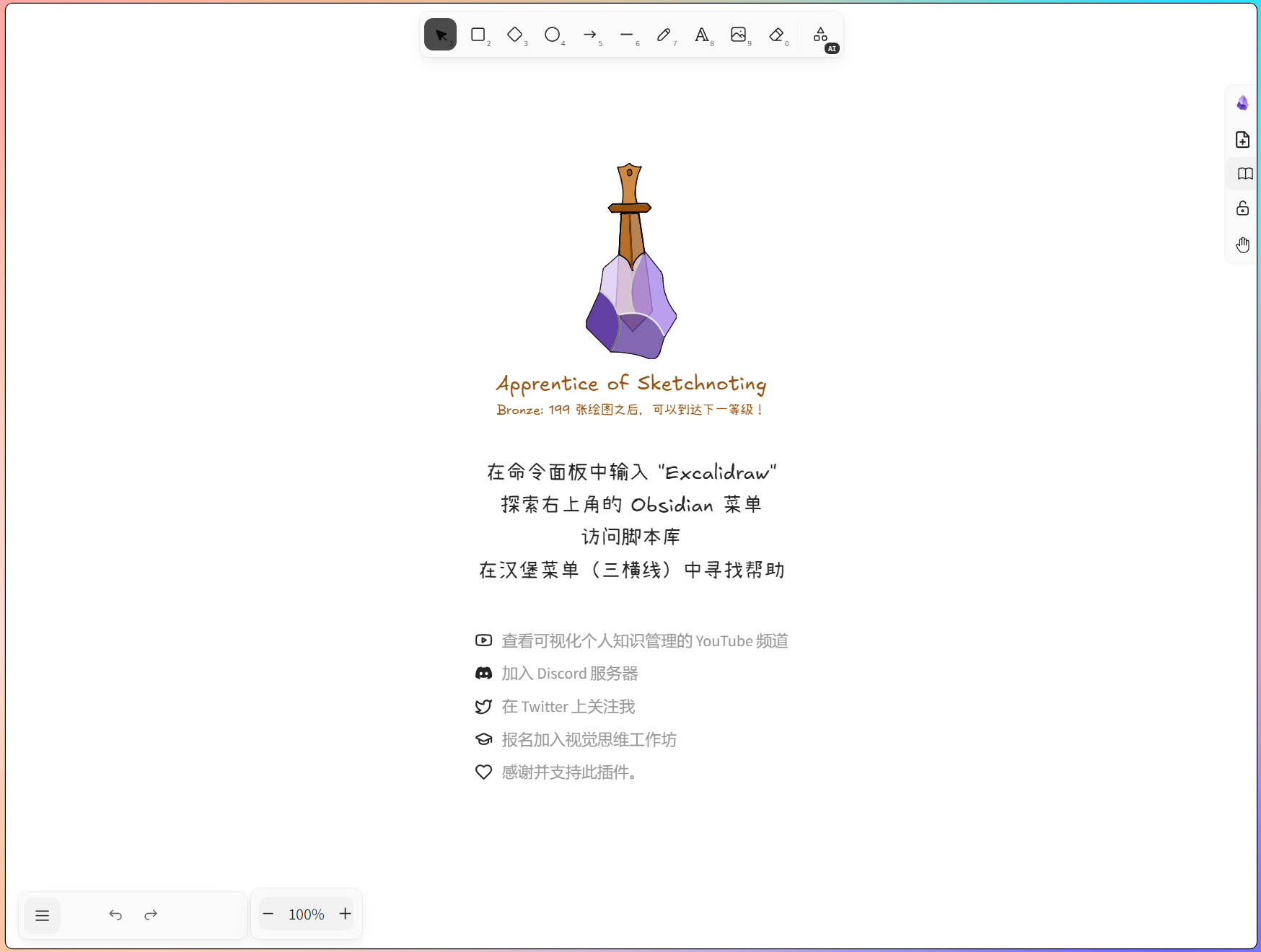The height and width of the screenshot is (952, 1261).
Task: Reset zoom by clicking 100%
Action: (x=307, y=914)
